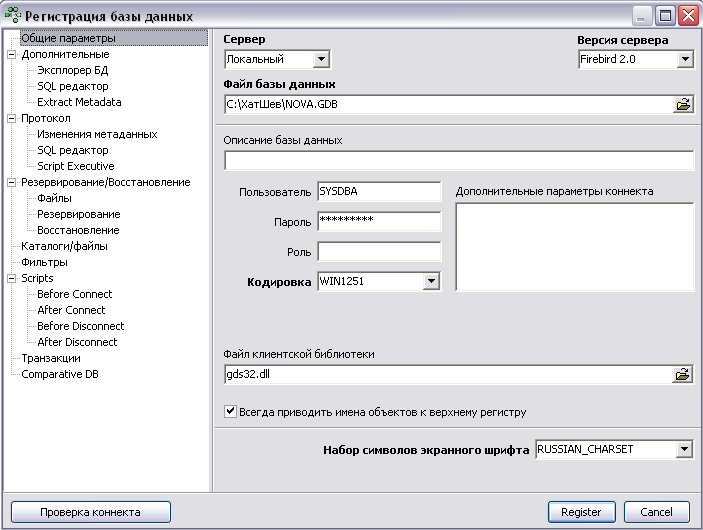703x530 pixels.
Task: Click the Проверка коннекта button
Action: (x=91, y=512)
